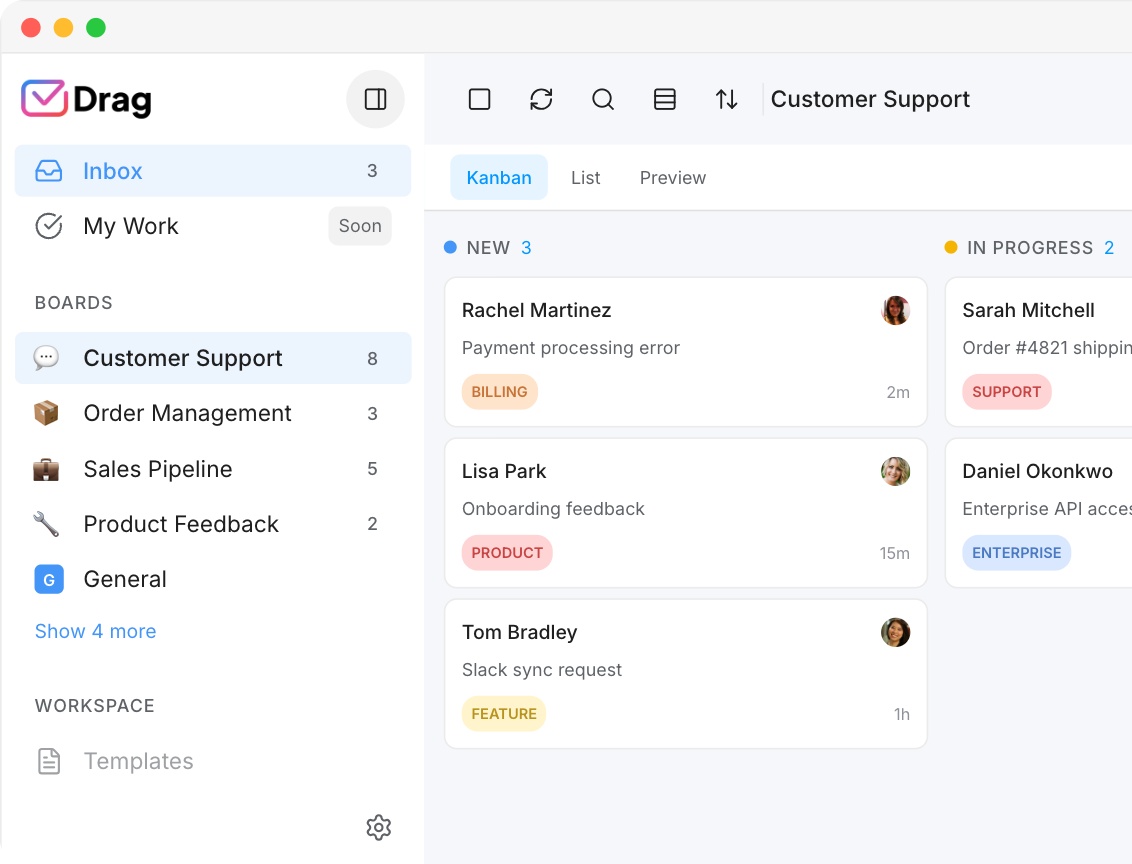Screen dimensions: 1132x864
Task: Click the 15m timestamp on Lisa's card
Action: tap(894, 553)
